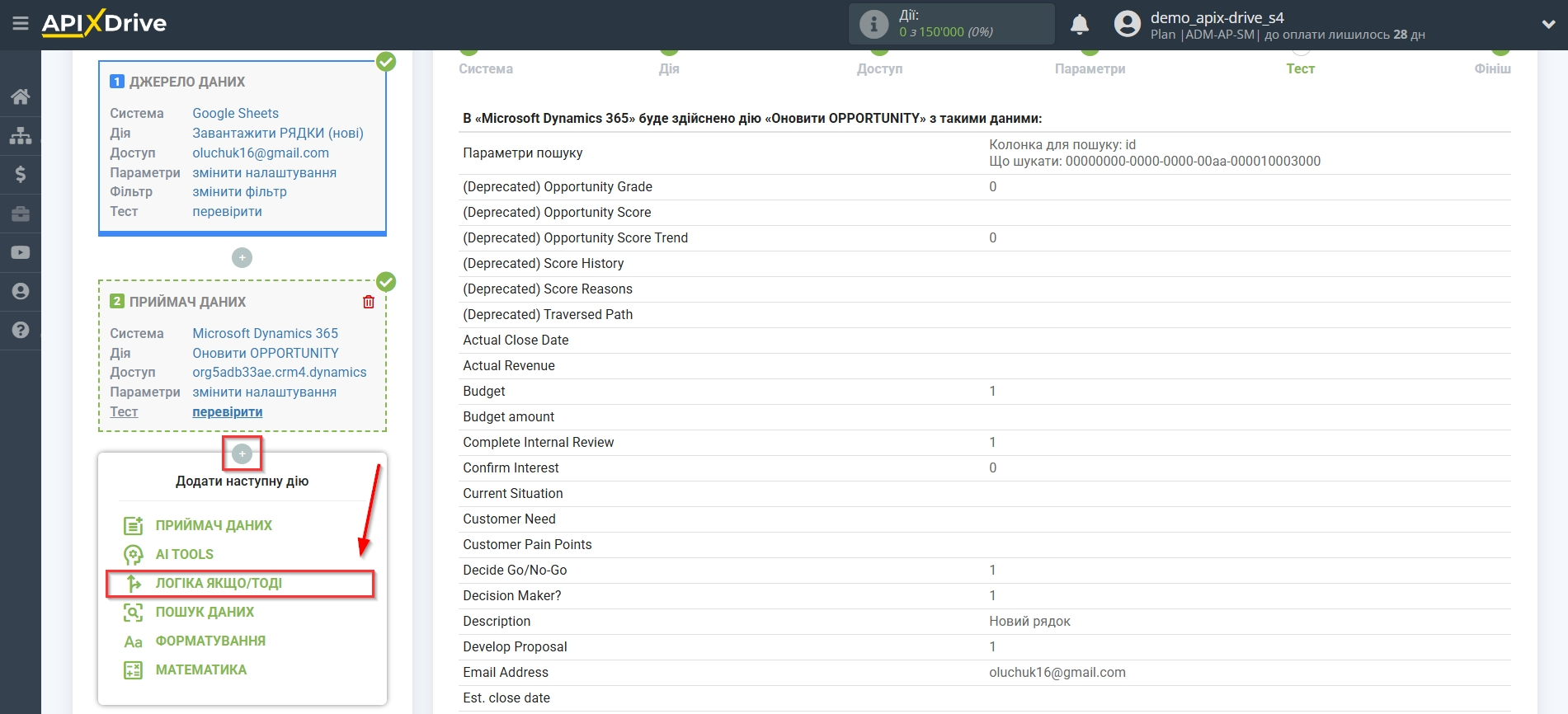Open Google Sheets system link

click(235, 113)
